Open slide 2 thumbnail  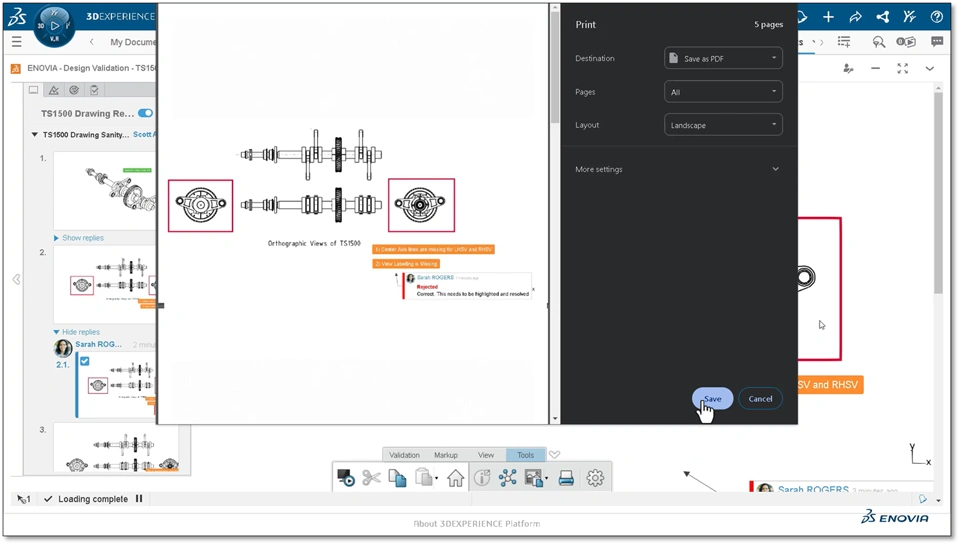(105, 285)
